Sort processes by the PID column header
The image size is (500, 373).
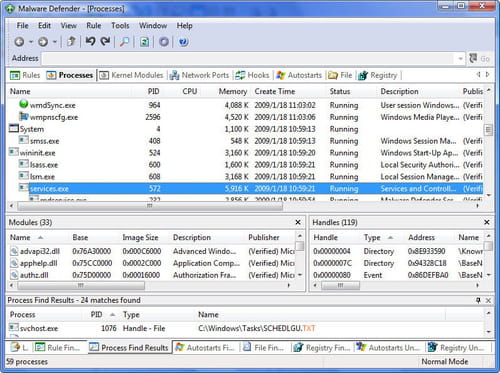coord(154,91)
